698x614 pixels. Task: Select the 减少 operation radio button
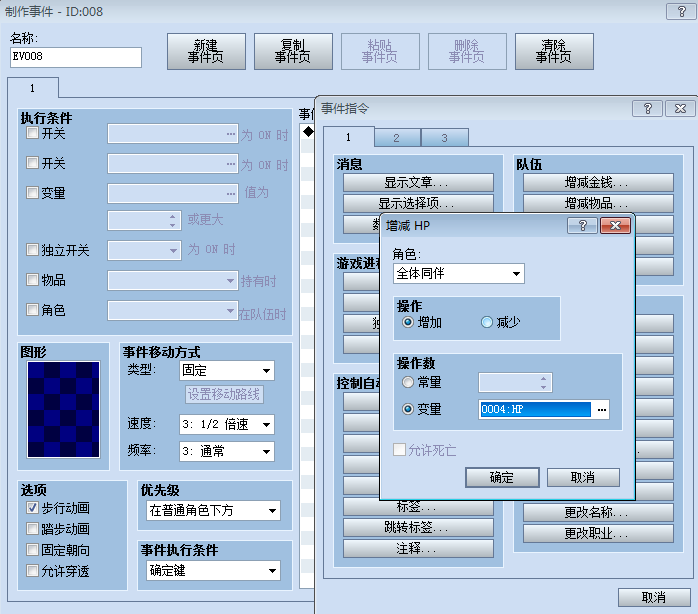[487, 322]
